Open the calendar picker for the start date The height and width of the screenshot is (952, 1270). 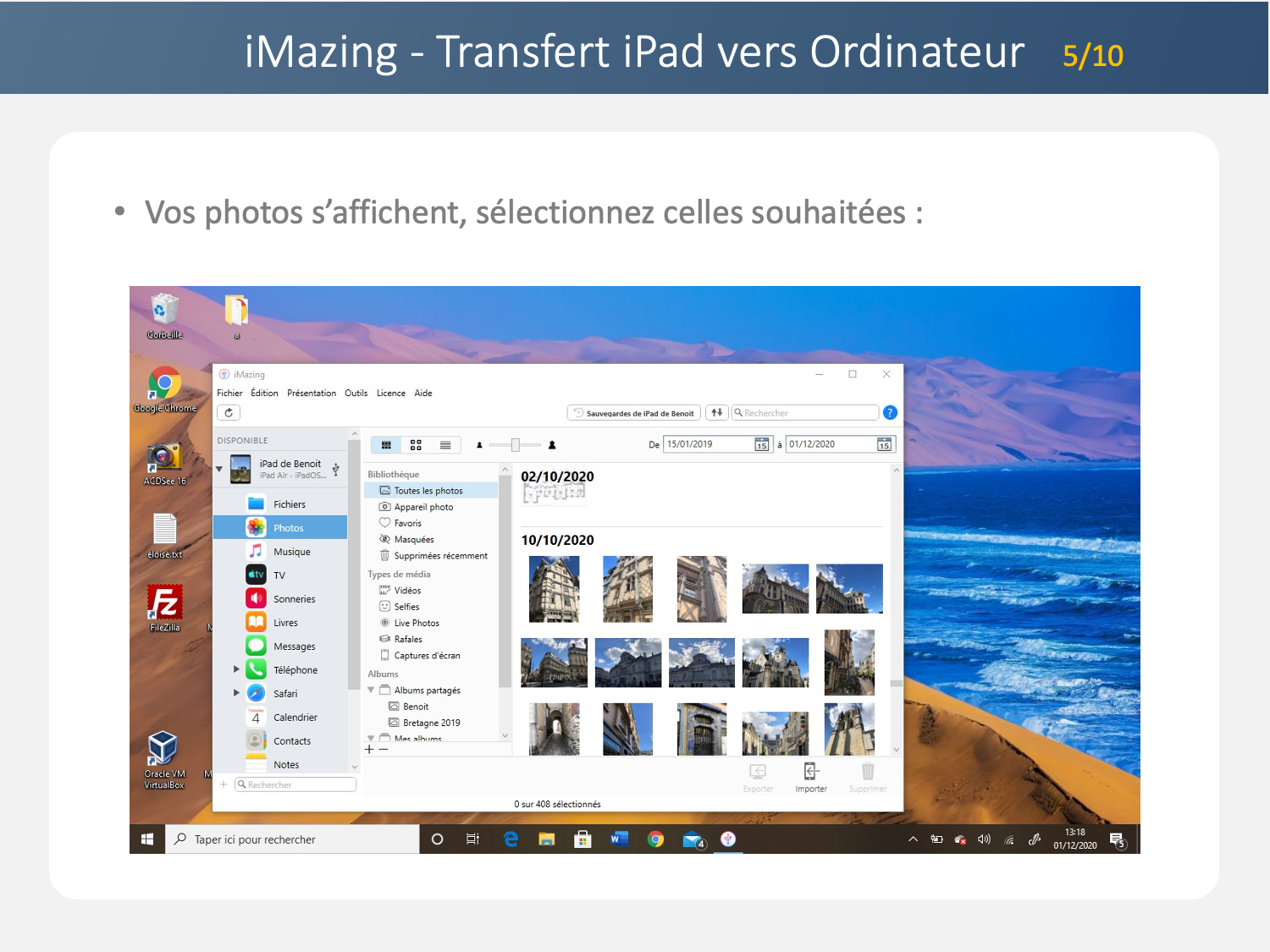click(761, 445)
